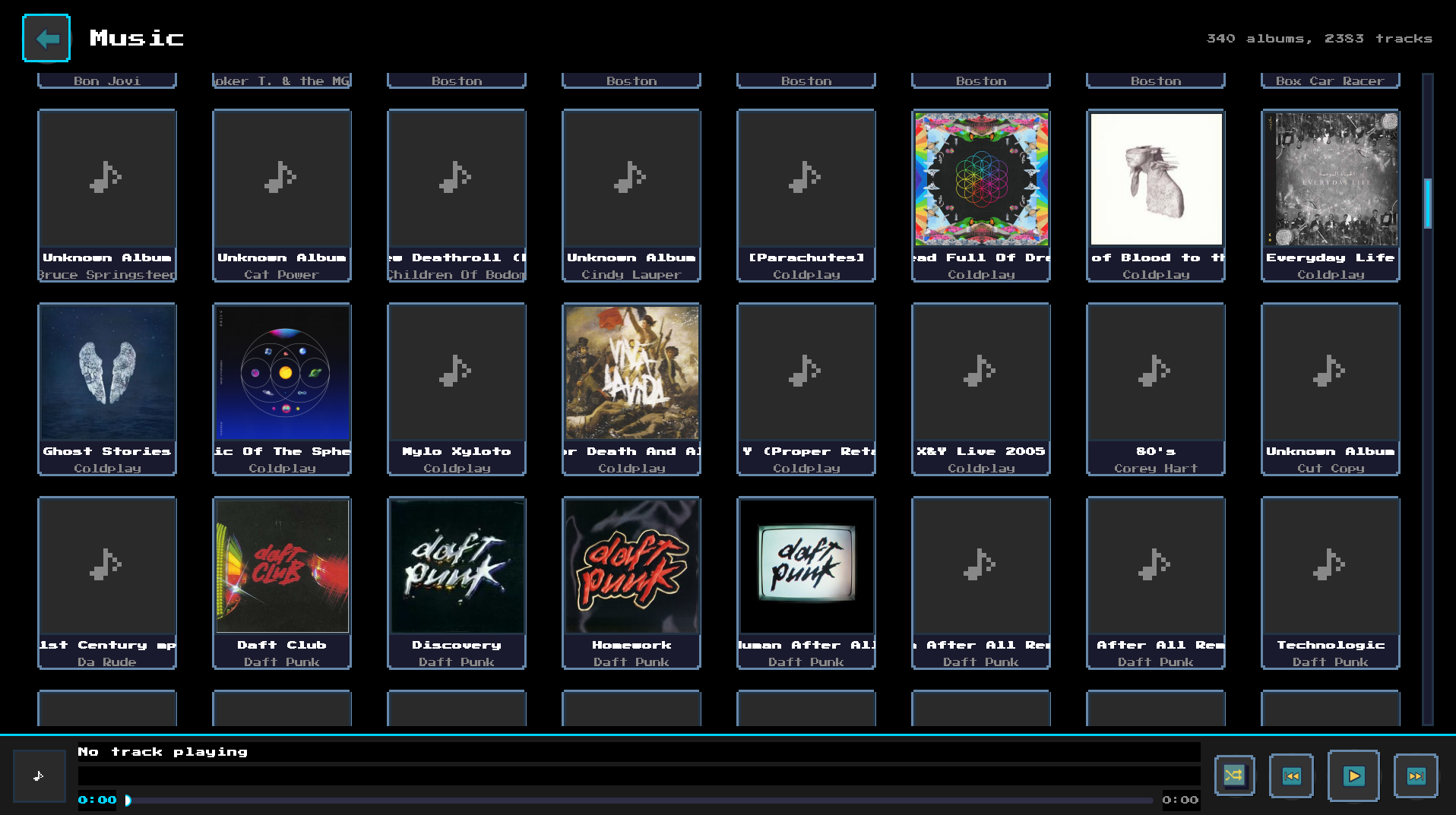Open Mylo Xyloto by Coldplay

[x=456, y=372]
